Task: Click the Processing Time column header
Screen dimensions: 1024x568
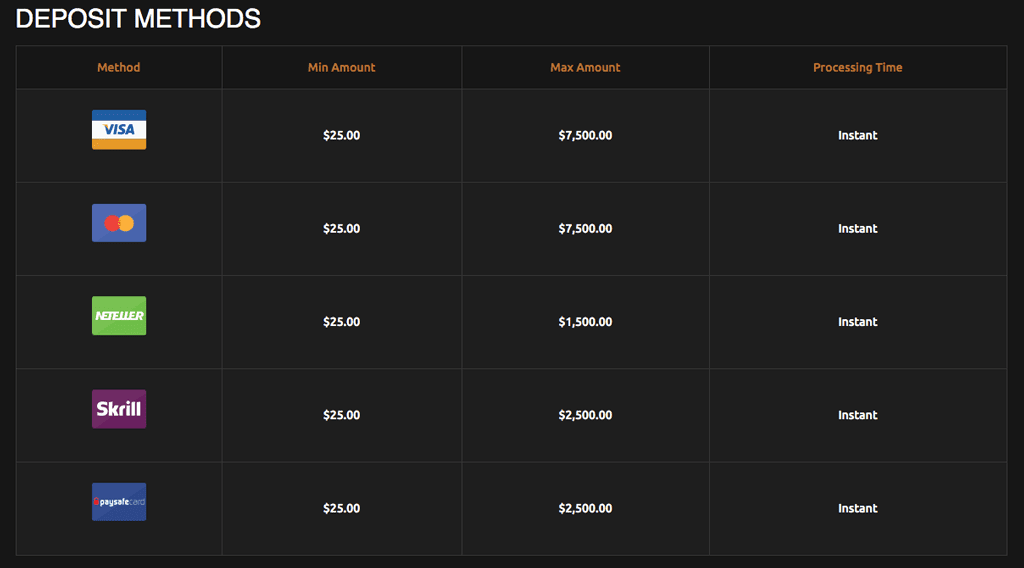Action: tap(857, 68)
